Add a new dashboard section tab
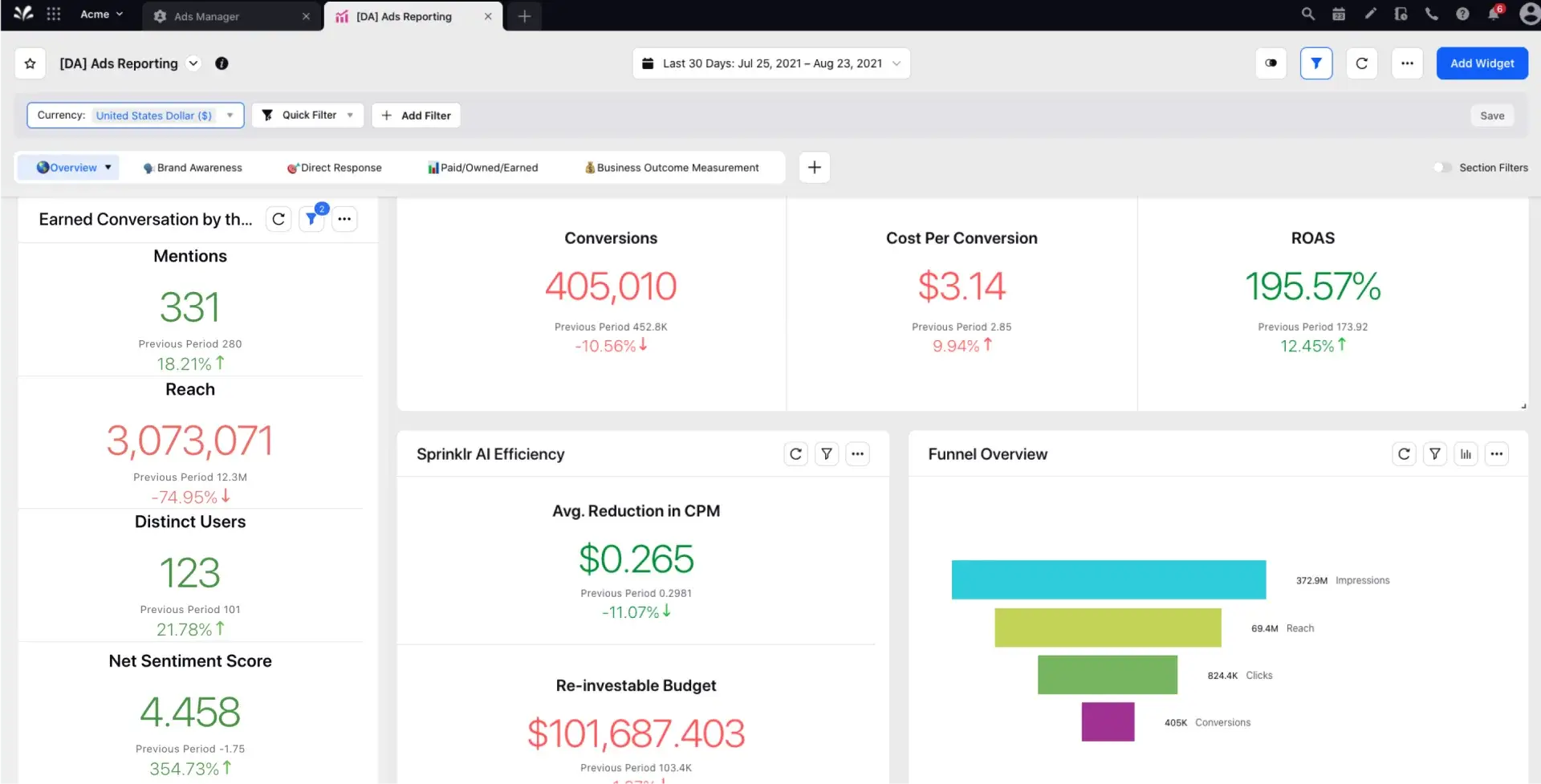Image resolution: width=1541 pixels, height=784 pixels. 815,168
